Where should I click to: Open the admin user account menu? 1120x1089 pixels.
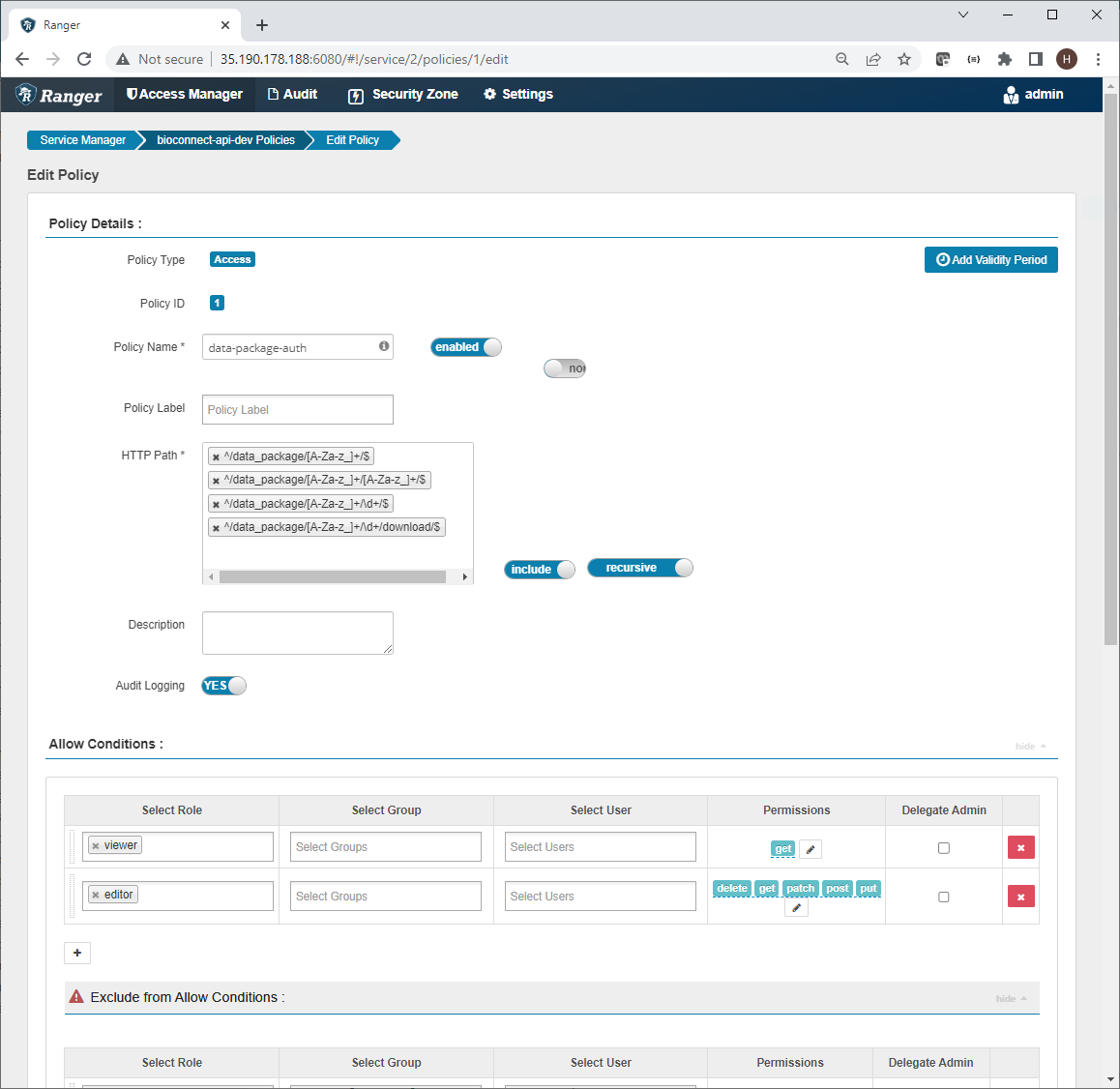click(x=1033, y=94)
